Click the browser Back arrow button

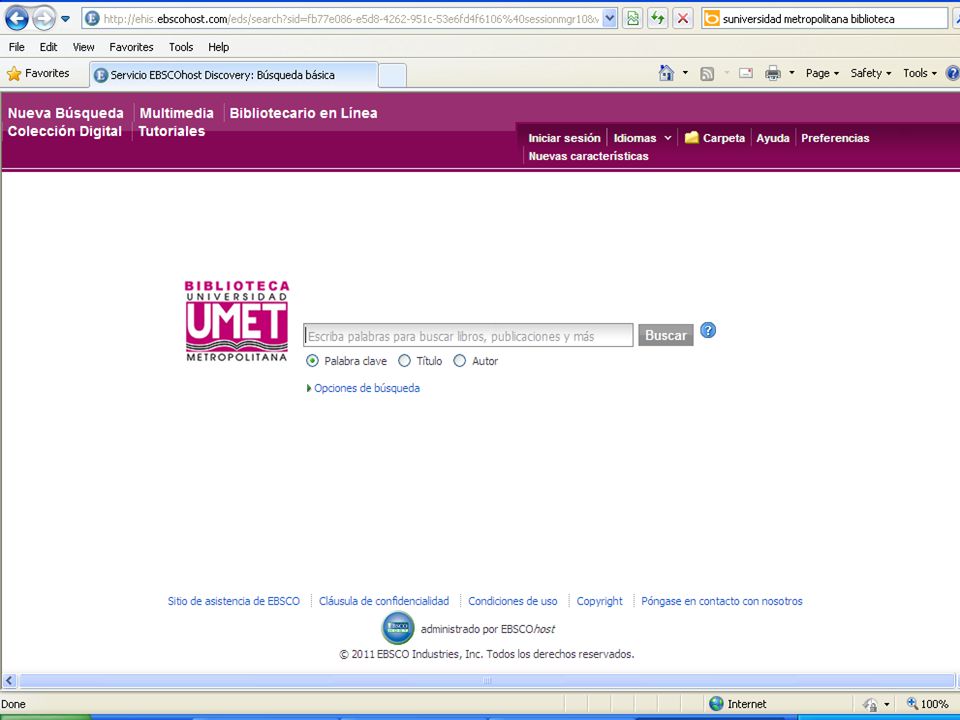click(17, 18)
